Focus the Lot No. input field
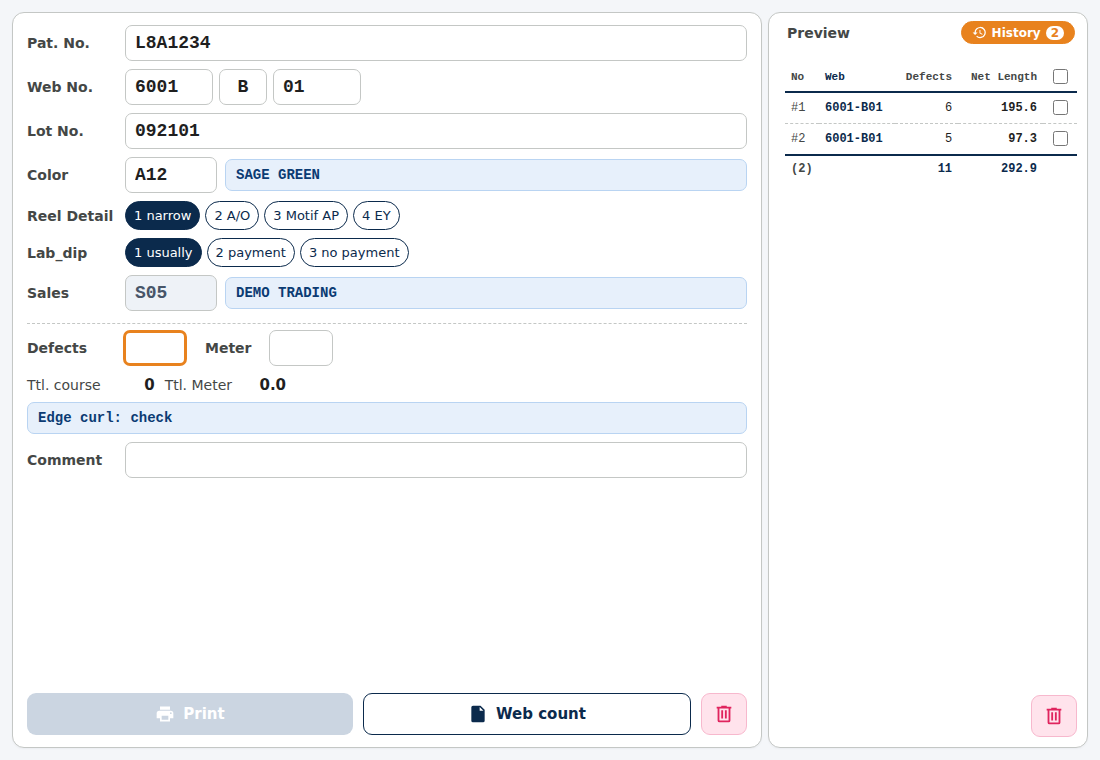Image resolution: width=1100 pixels, height=760 pixels. click(x=436, y=131)
